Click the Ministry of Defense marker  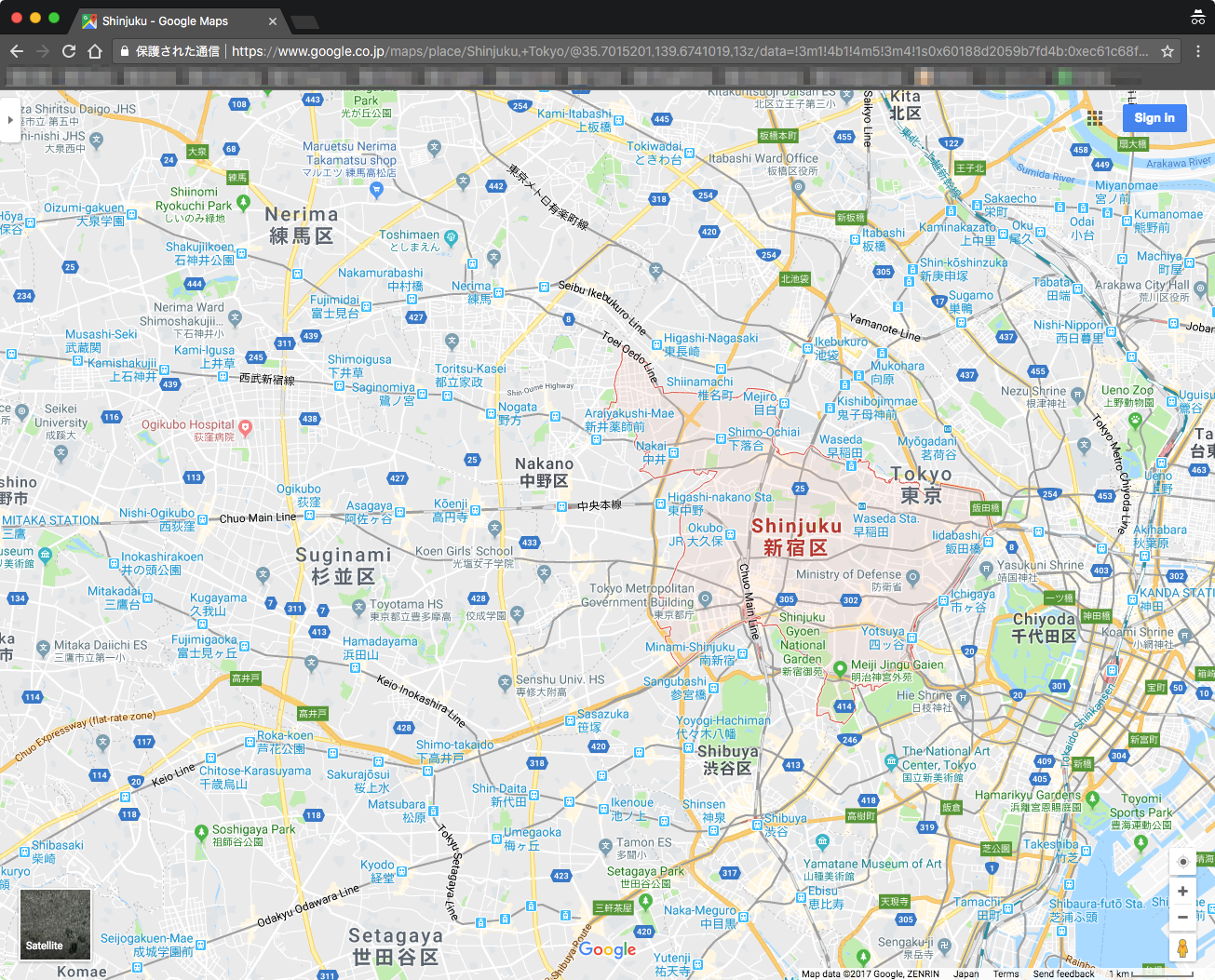(x=912, y=578)
